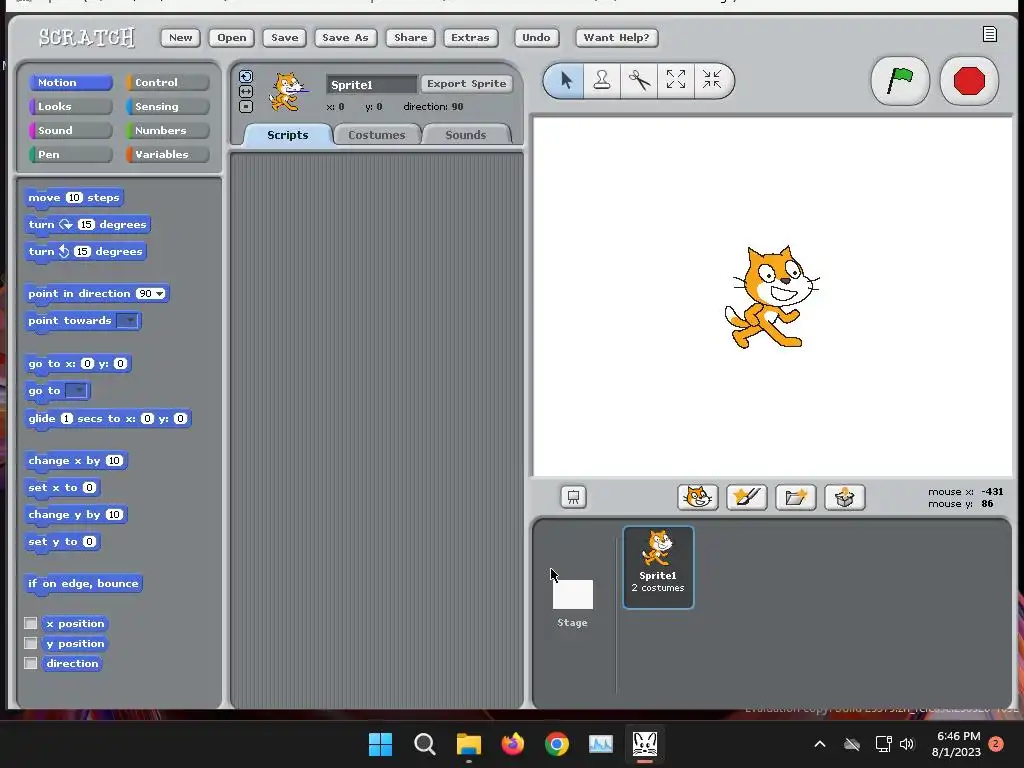The image size is (1024, 768).
Task: Edit steps value in move block
Action: (x=74, y=197)
